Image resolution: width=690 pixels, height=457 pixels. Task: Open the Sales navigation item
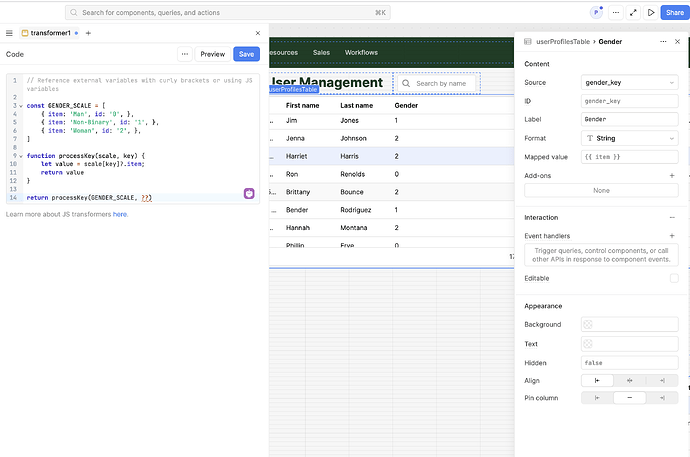(x=321, y=52)
